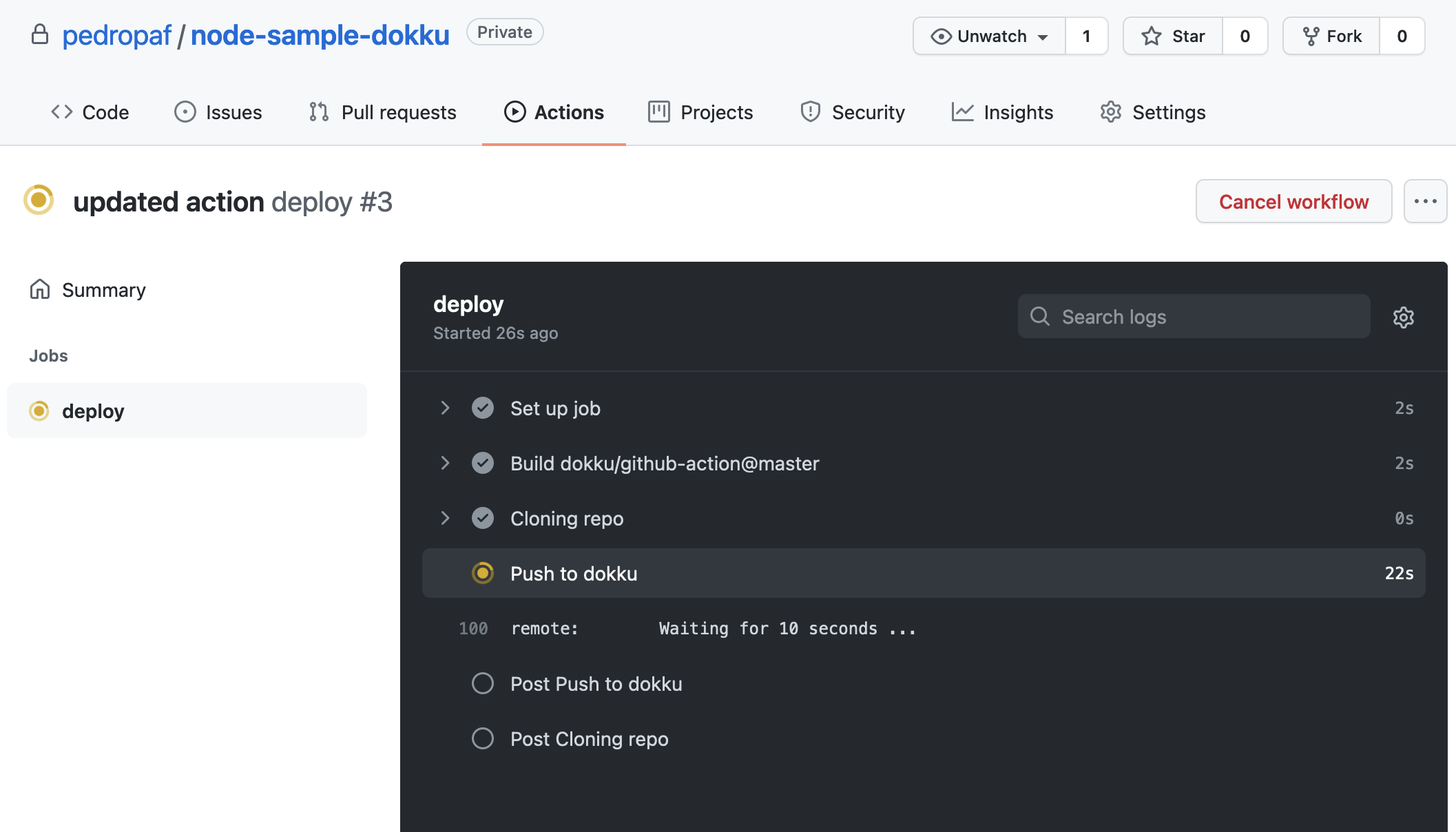Click the Star icon on the repo

[1151, 36]
